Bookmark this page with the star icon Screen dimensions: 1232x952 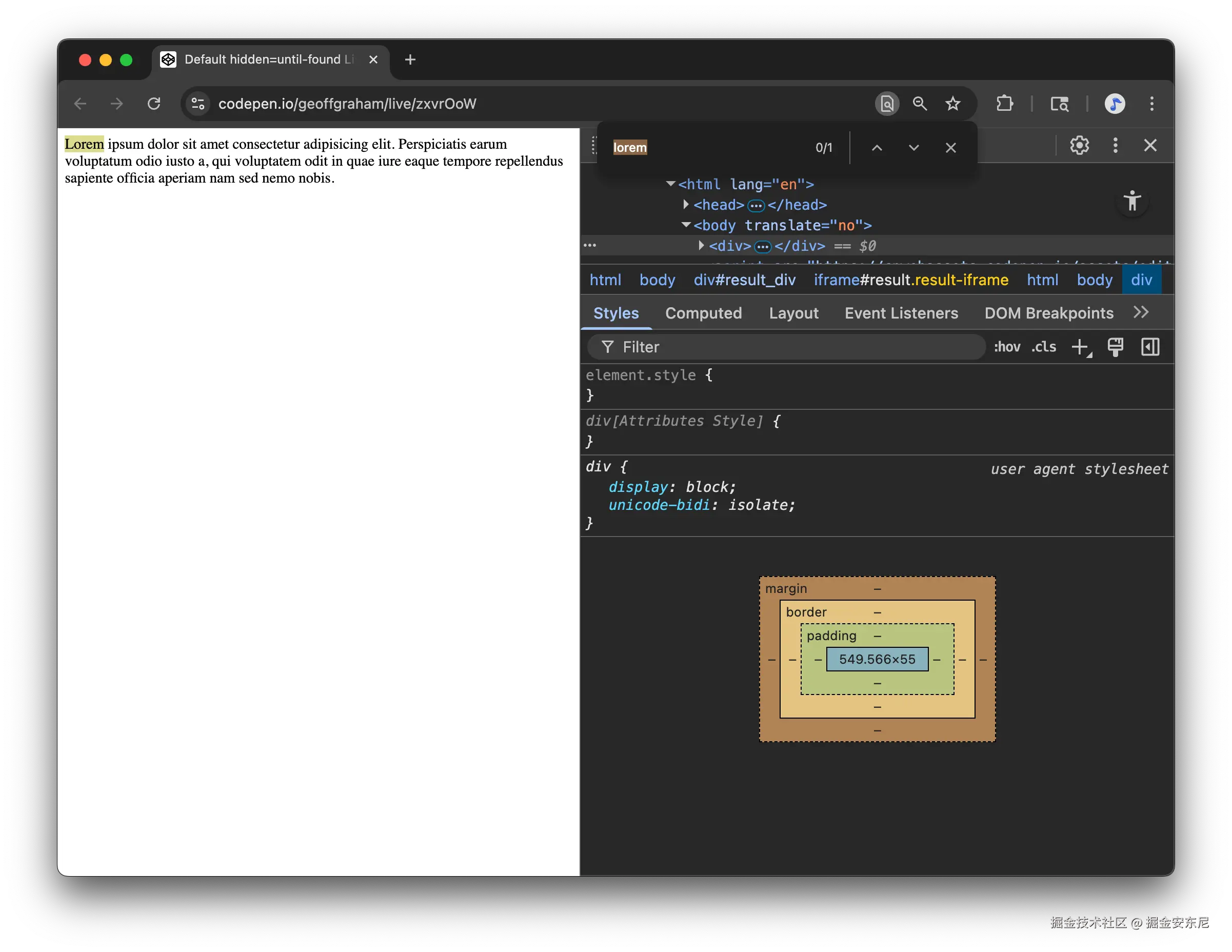[953, 104]
